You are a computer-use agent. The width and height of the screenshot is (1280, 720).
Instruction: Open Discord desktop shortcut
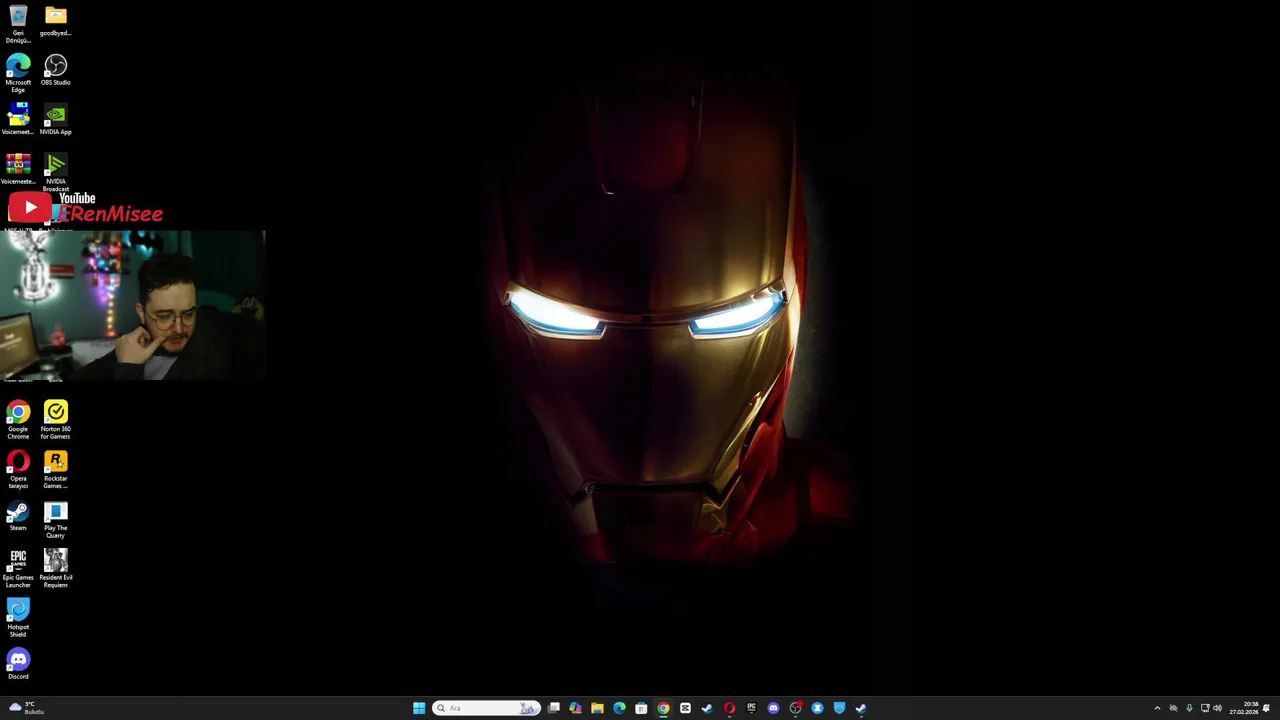(18, 665)
